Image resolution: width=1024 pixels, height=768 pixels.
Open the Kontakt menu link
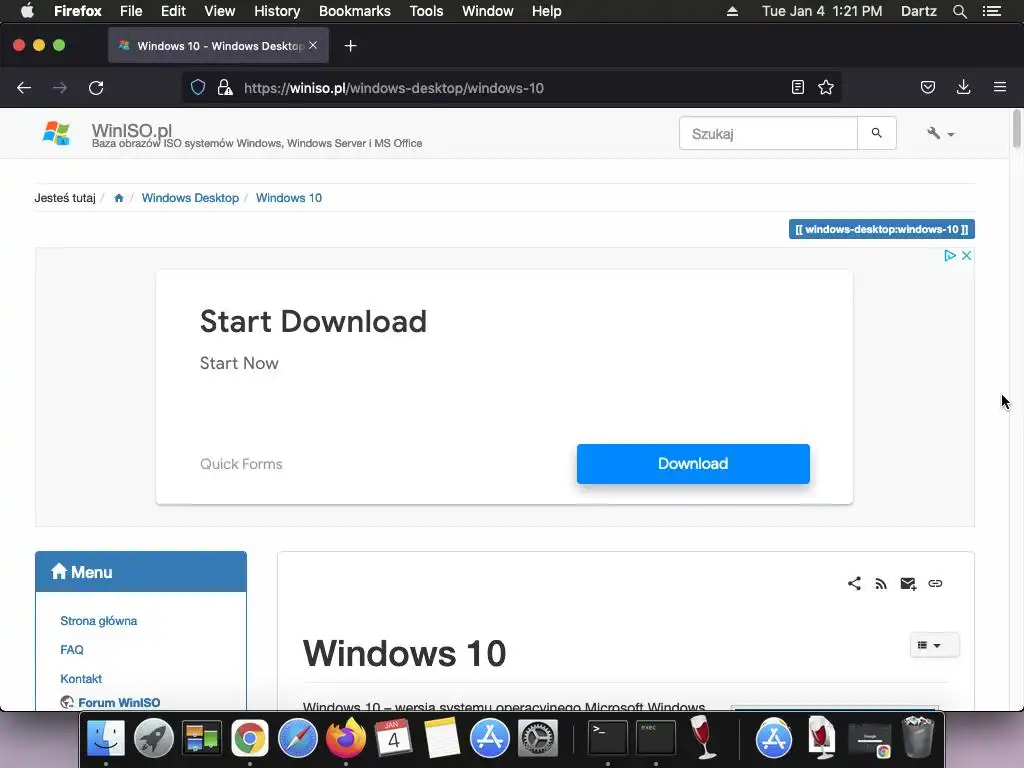[81, 679]
